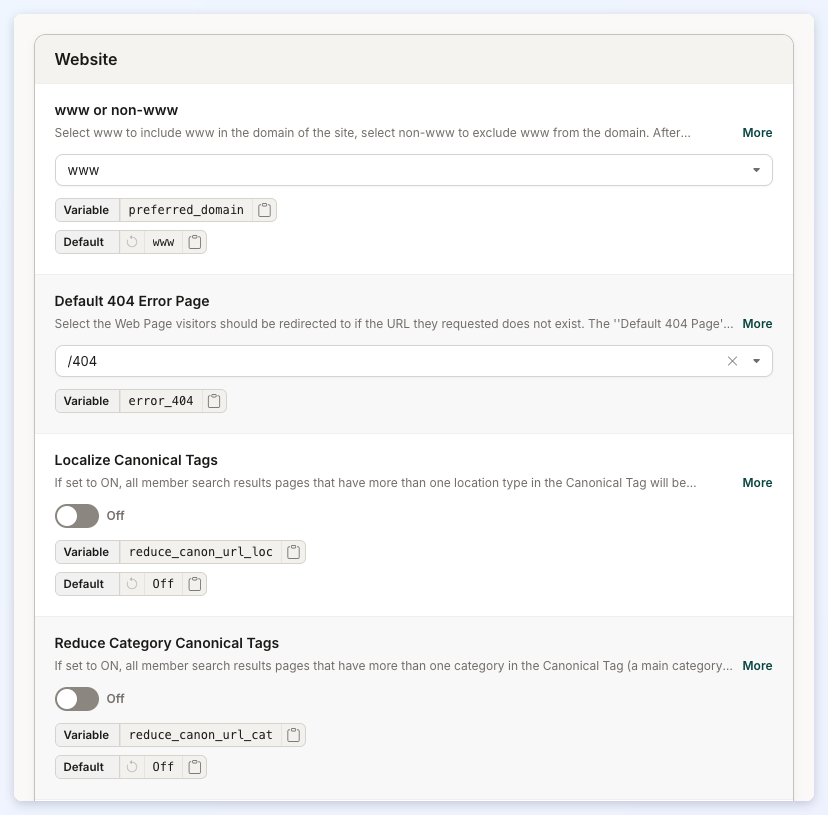Copy the default www value
This screenshot has height=815, width=828.
point(195,242)
